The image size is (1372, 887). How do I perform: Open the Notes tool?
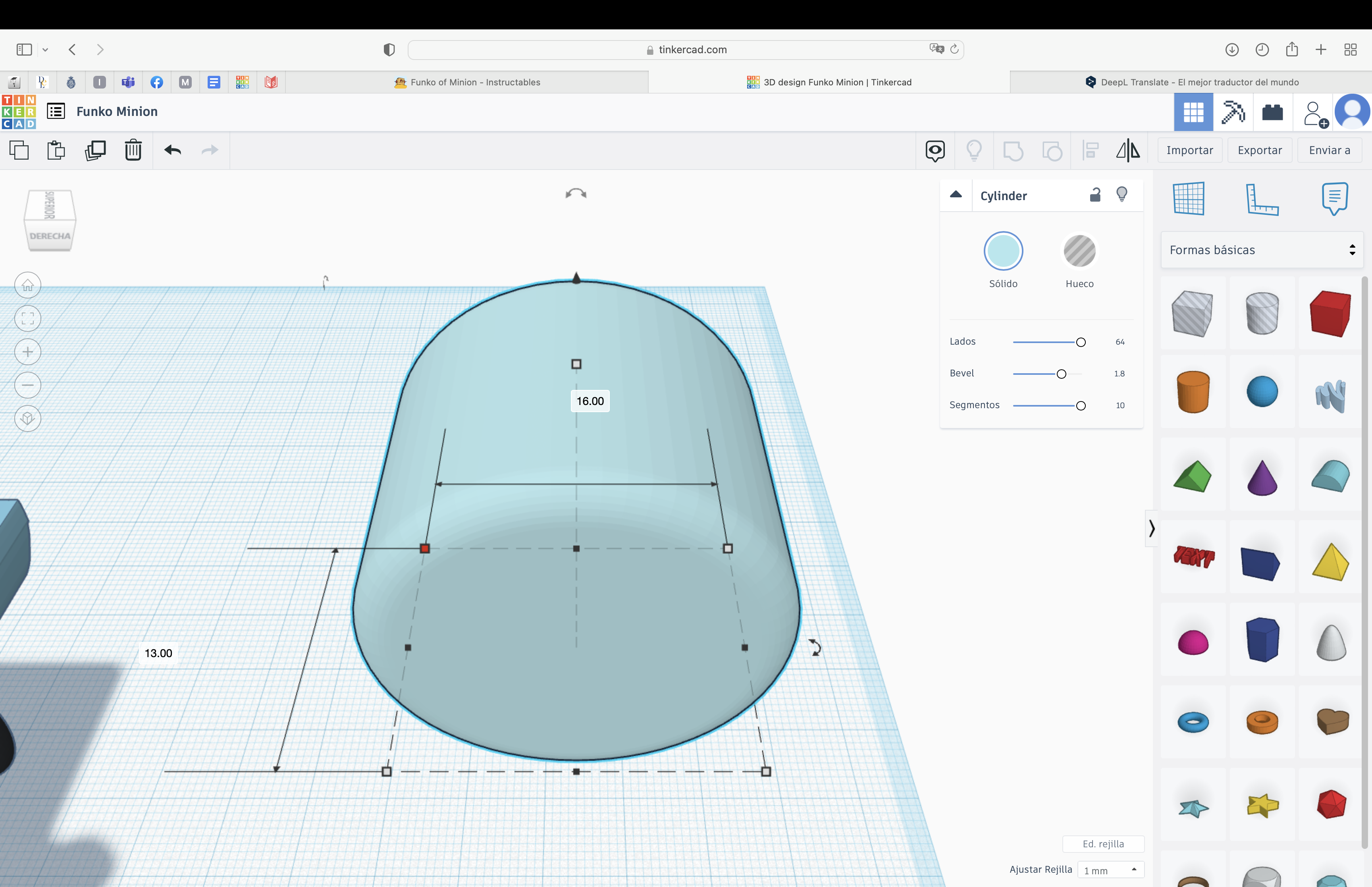pyautogui.click(x=1335, y=199)
